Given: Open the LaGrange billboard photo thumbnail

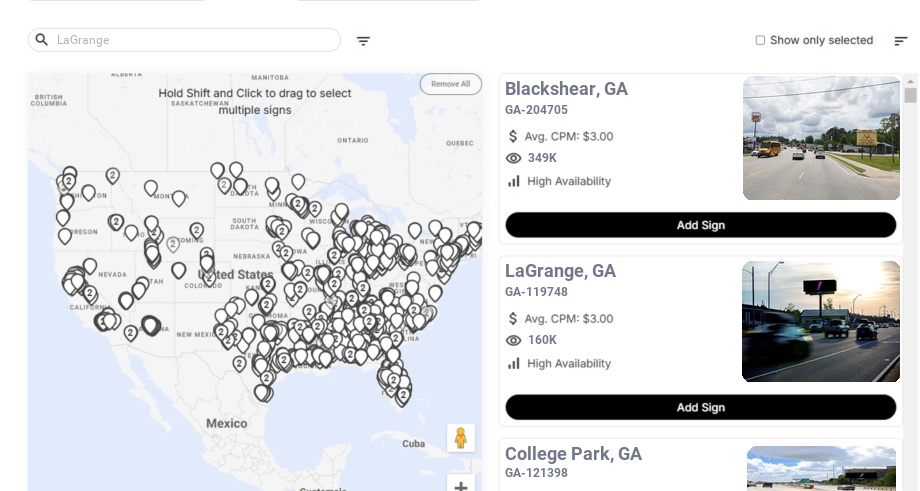Looking at the screenshot, I should tap(821, 321).
